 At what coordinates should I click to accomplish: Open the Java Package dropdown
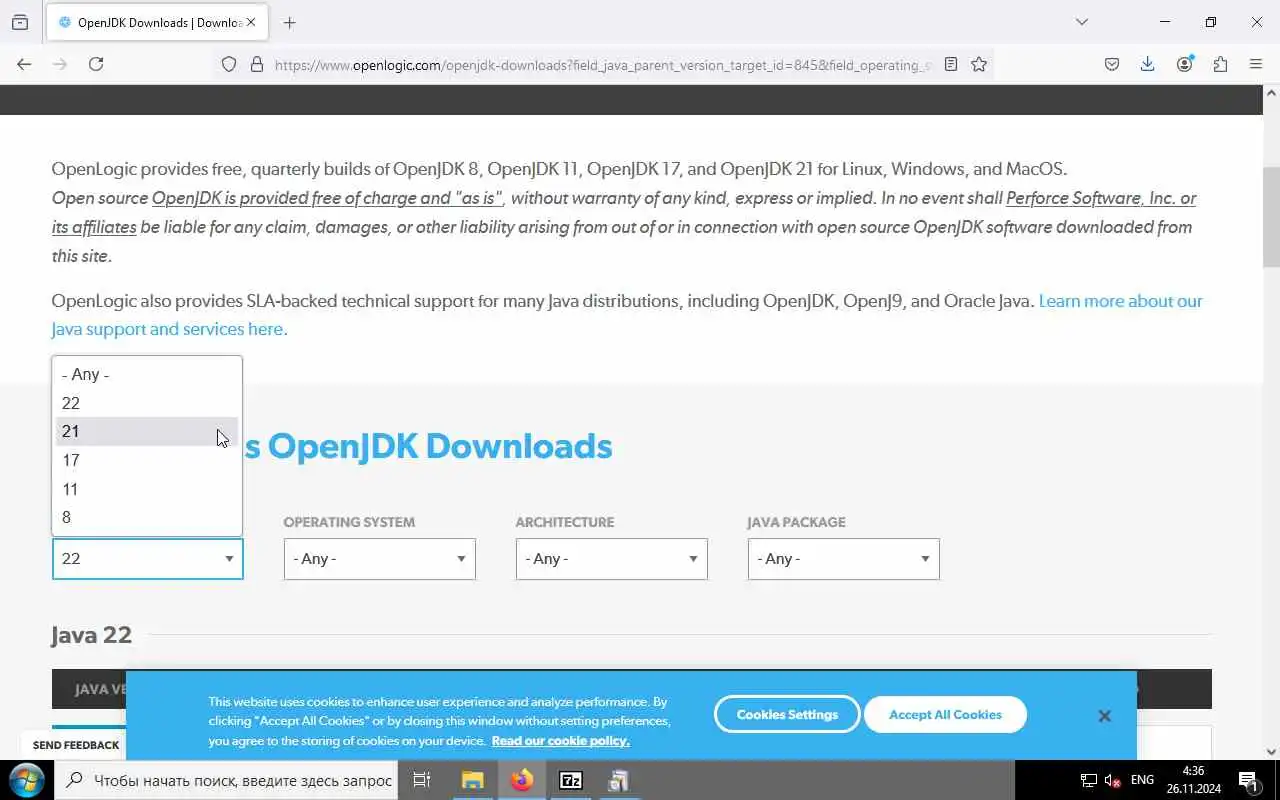pos(843,558)
